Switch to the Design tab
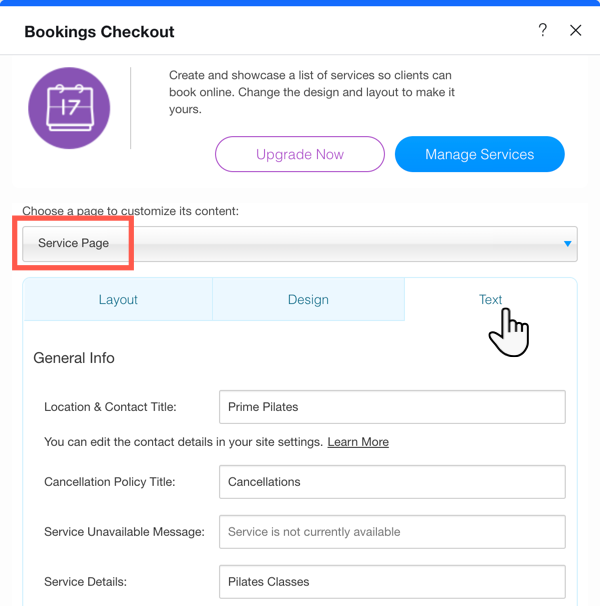Screen dimensions: 600x606 (308, 299)
